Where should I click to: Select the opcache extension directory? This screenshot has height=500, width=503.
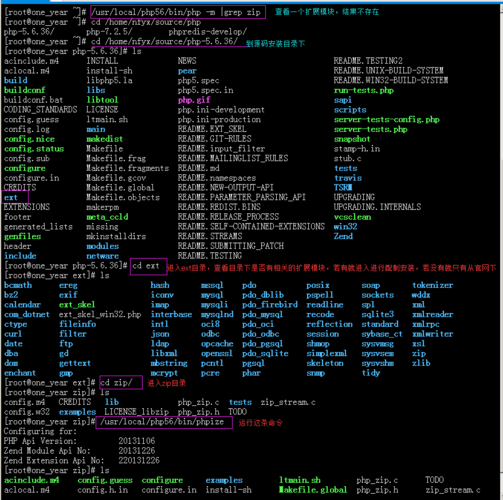[x=217, y=344]
